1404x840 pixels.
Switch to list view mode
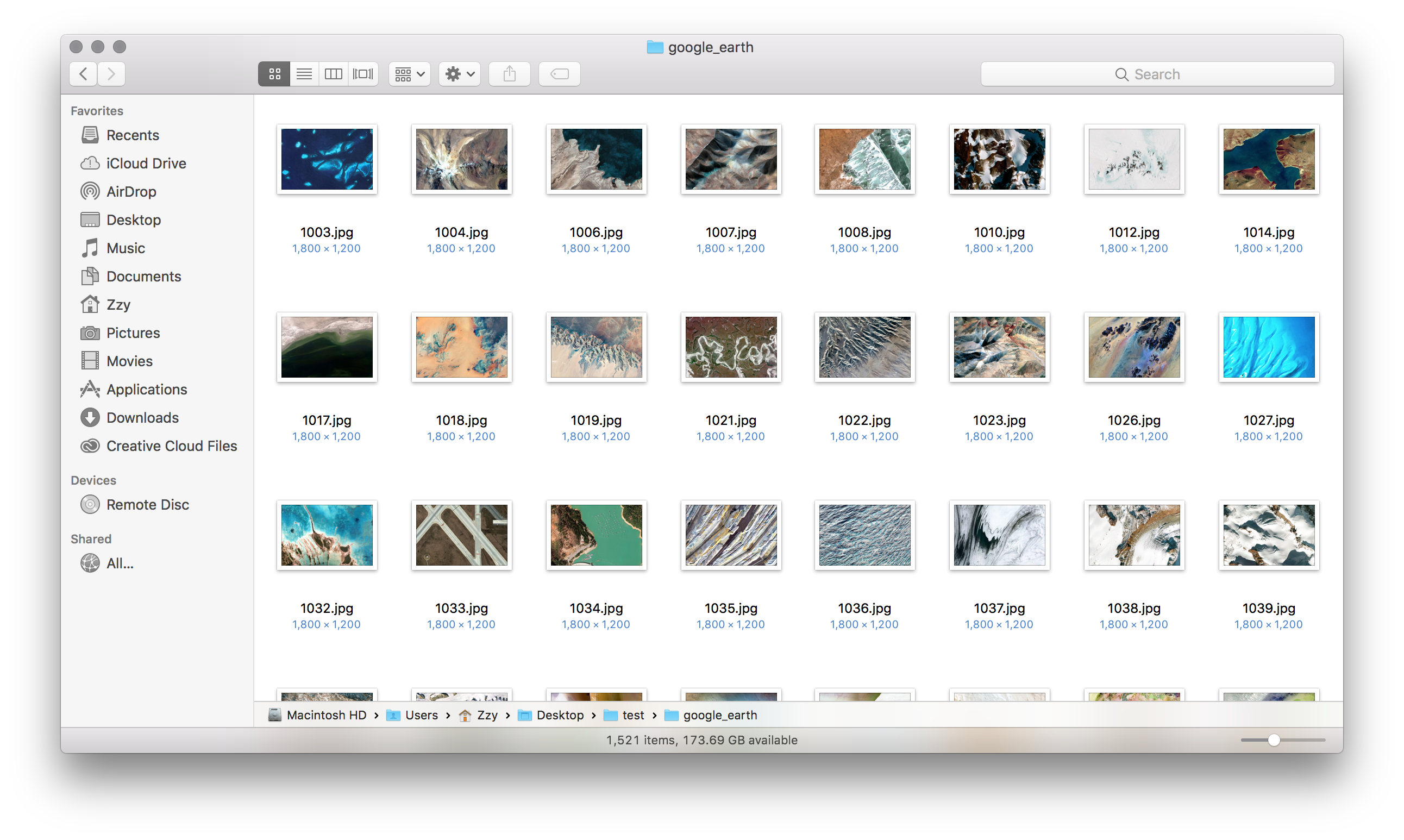coord(304,74)
